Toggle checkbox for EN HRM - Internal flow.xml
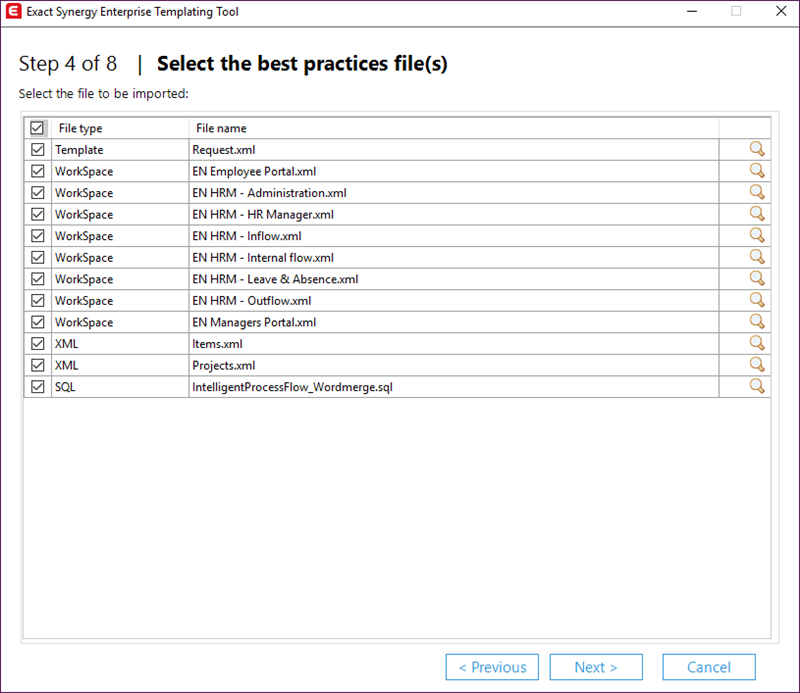This screenshot has height=693, width=800. [37, 257]
